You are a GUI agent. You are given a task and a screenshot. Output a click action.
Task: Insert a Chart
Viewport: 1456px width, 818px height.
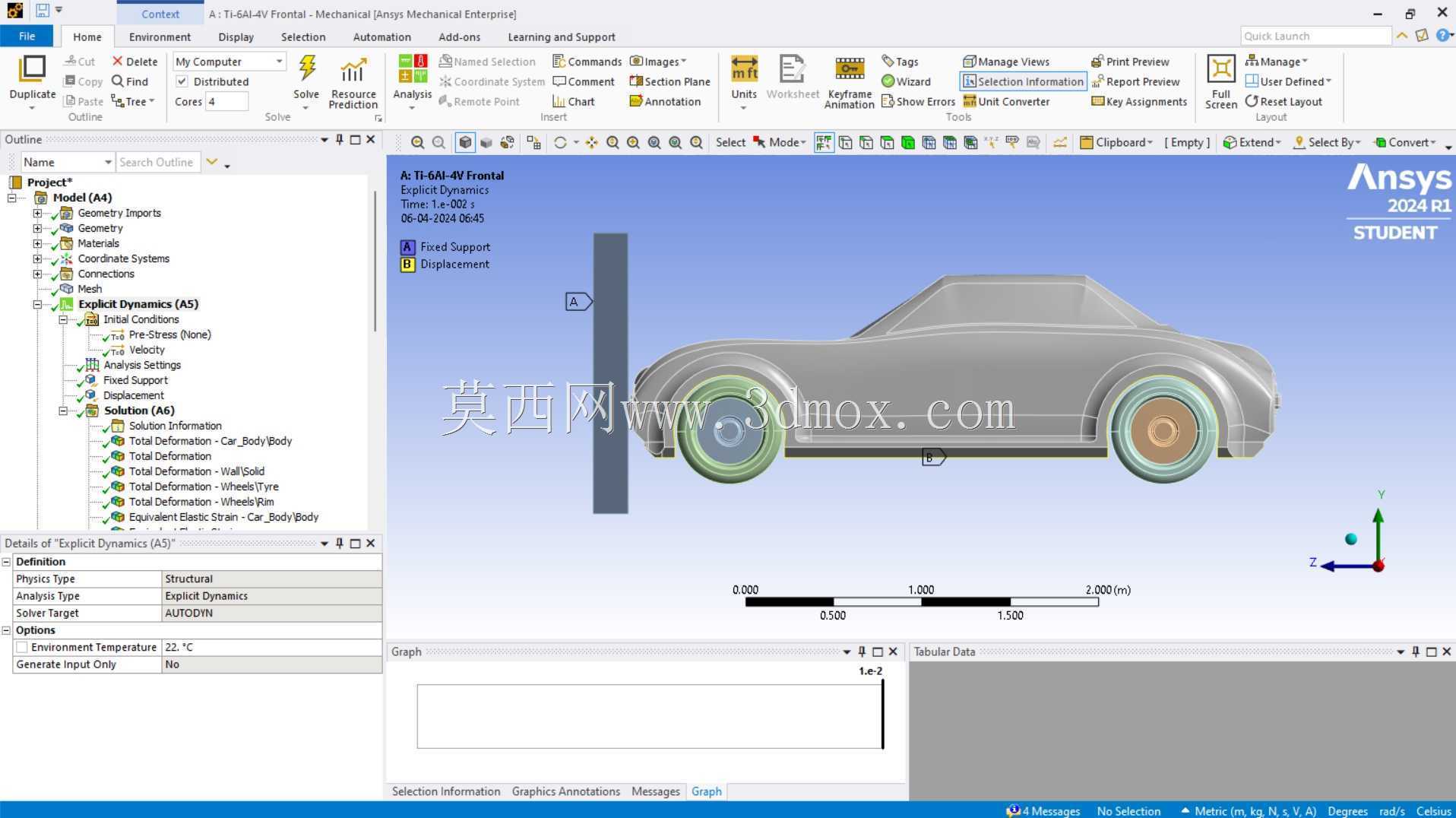tap(574, 101)
